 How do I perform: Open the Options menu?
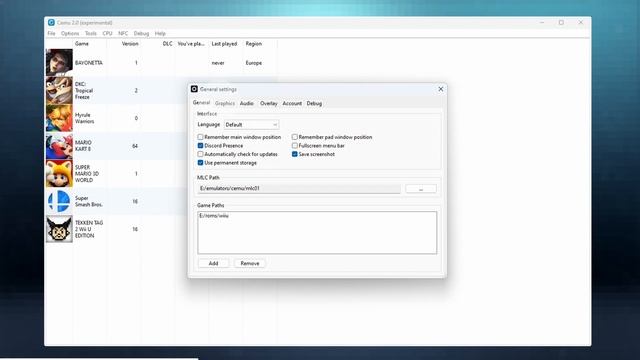coord(70,33)
